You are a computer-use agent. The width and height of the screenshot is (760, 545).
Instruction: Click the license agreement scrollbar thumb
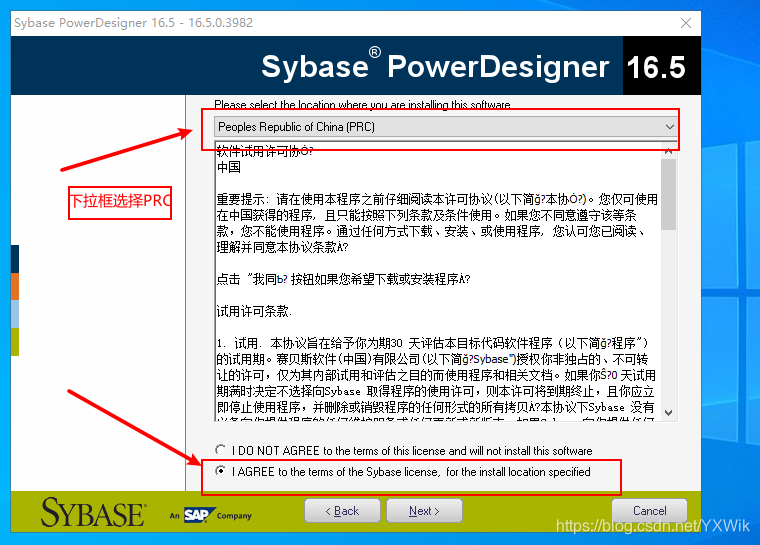pos(669,194)
